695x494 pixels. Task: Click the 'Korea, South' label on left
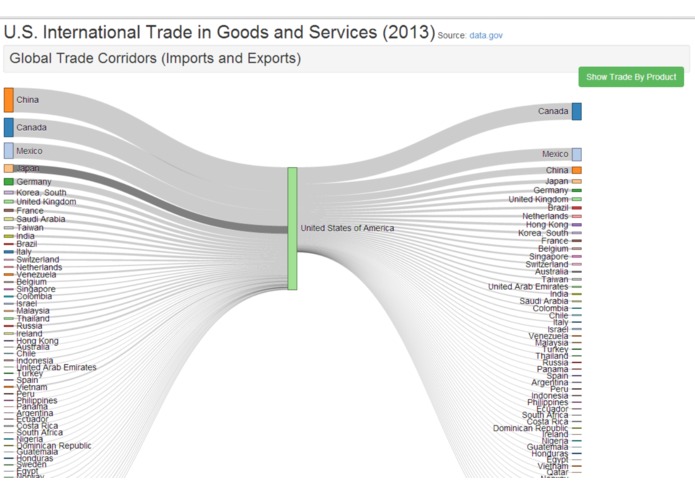coord(41,193)
